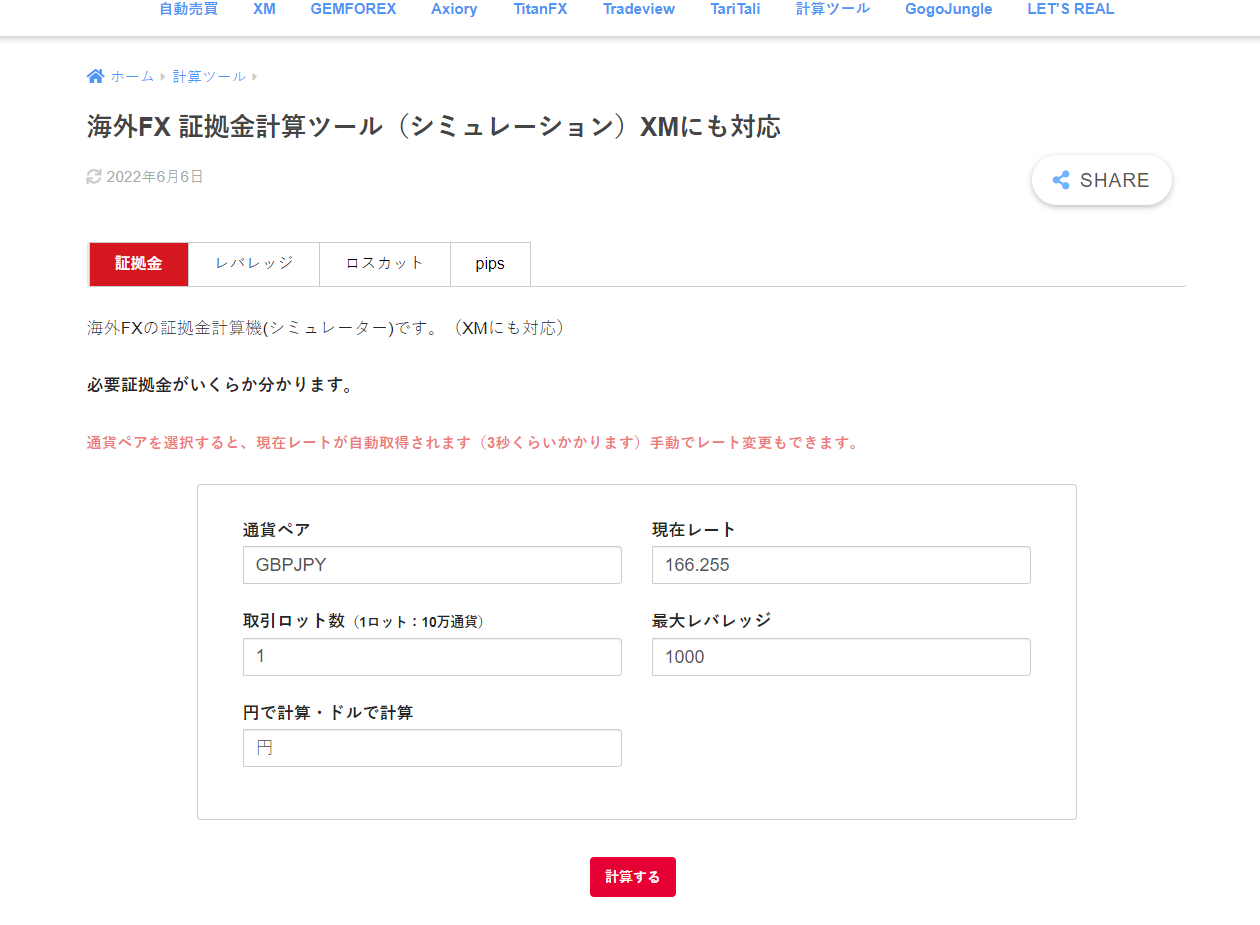Click the refresh icon beside the date

(94, 177)
